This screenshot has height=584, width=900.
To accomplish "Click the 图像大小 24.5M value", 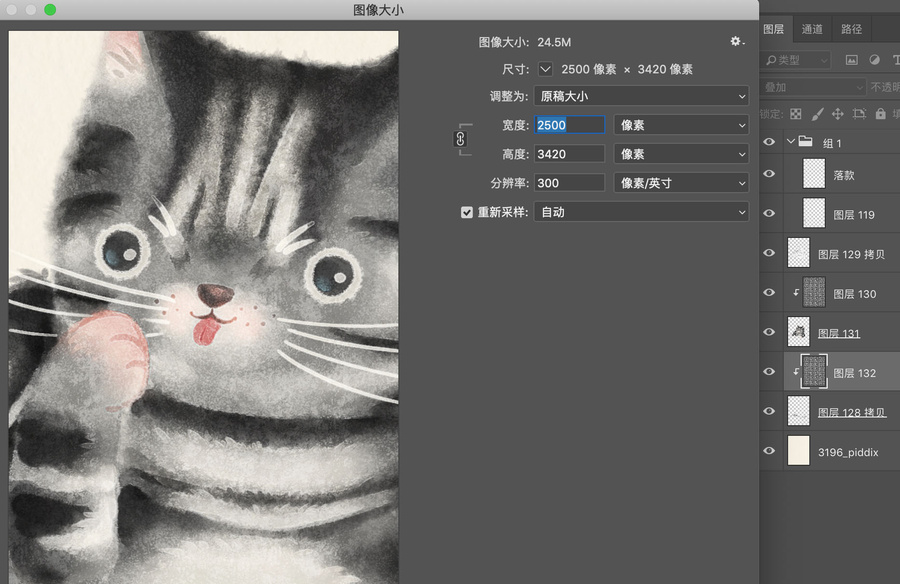I will tap(554, 42).
